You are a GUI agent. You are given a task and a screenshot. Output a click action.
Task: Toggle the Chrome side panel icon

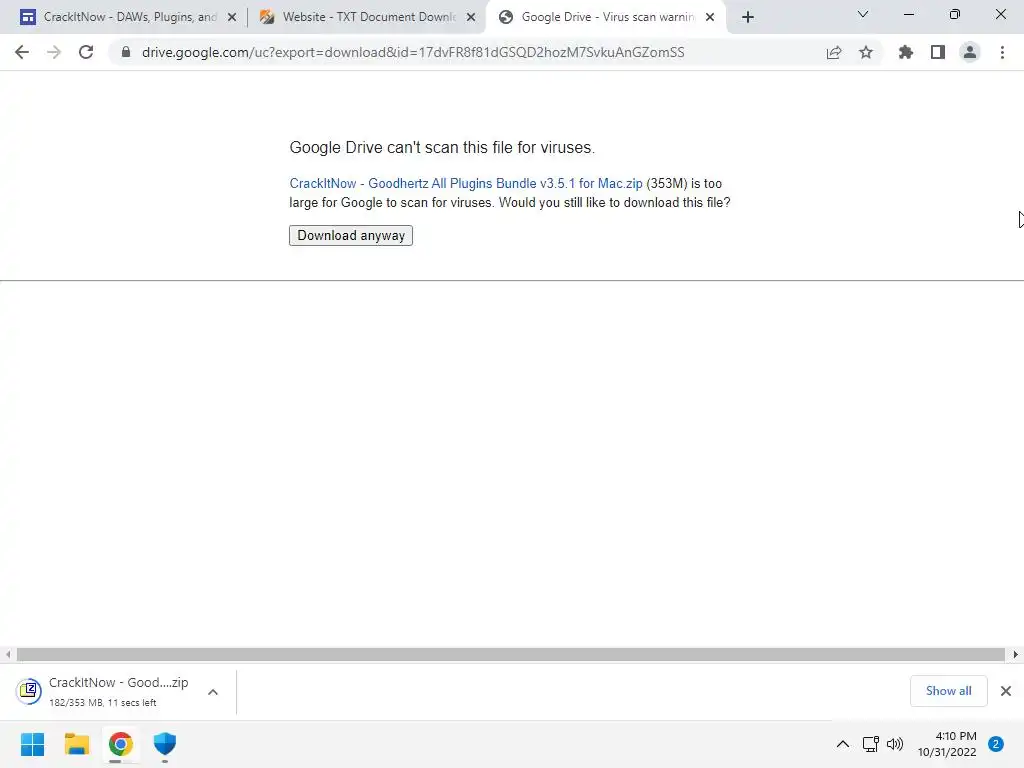coord(938,52)
